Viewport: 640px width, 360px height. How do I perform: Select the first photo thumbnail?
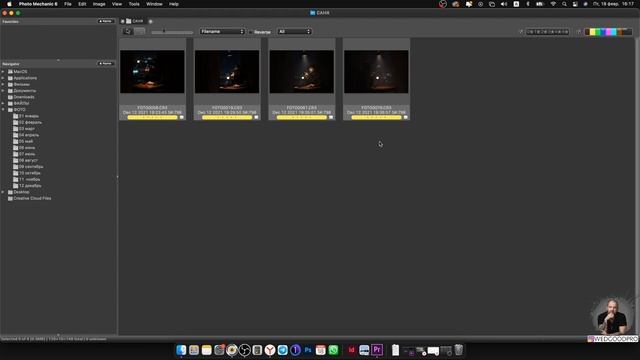(152, 72)
